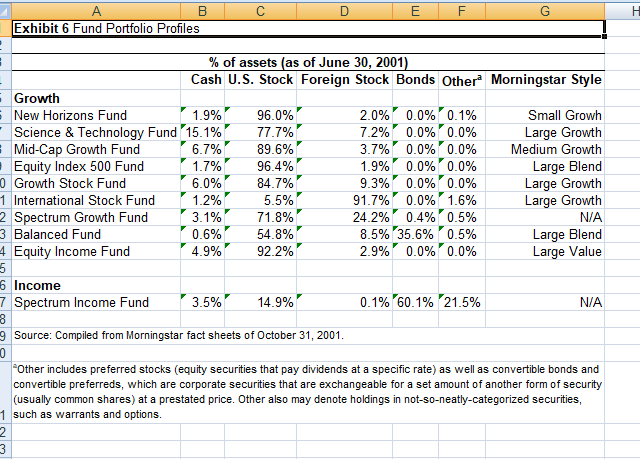Click the 'New Horizons Fund' cell
Image resolution: width=640 pixels, height=459 pixels.
click(x=96, y=115)
